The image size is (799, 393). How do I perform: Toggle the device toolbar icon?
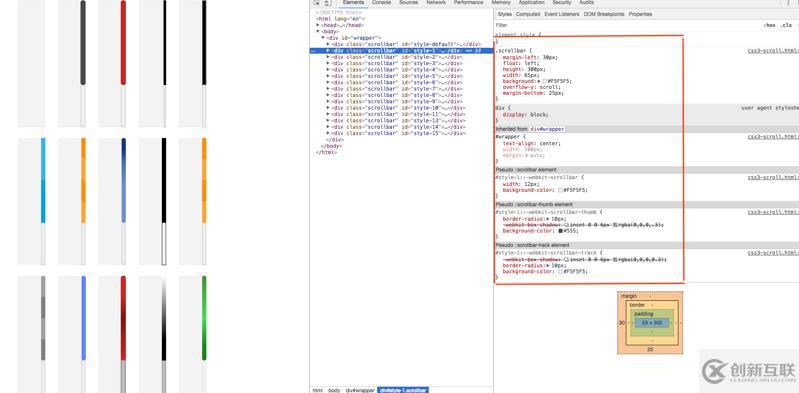click(327, 3)
